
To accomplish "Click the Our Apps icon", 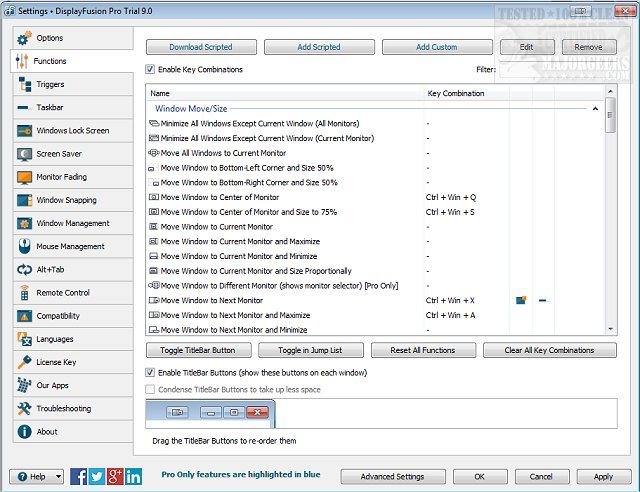I will coord(24,385).
